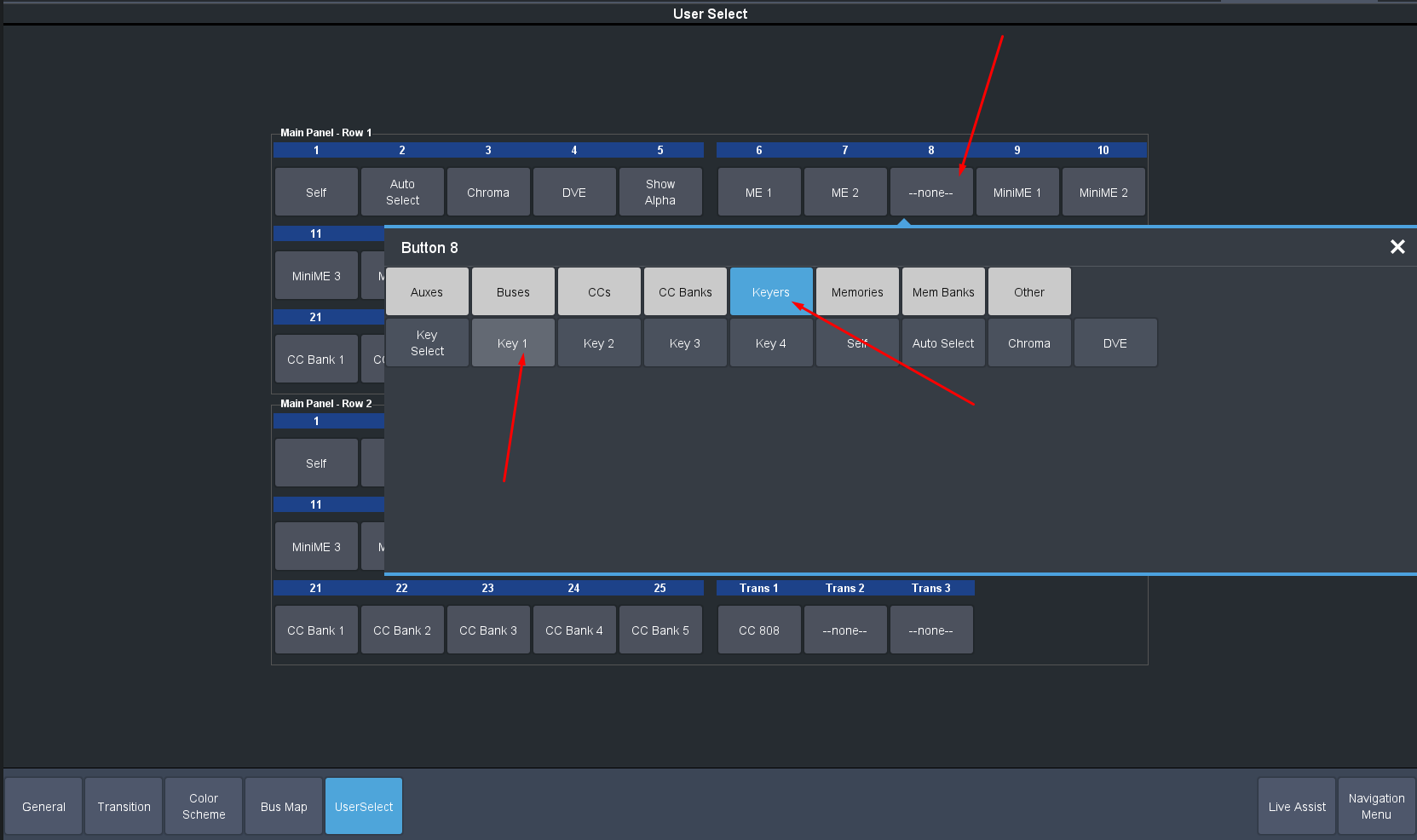Click the CC 808 Trans 1 button
Image resolution: width=1417 pixels, height=840 pixels.
point(758,630)
